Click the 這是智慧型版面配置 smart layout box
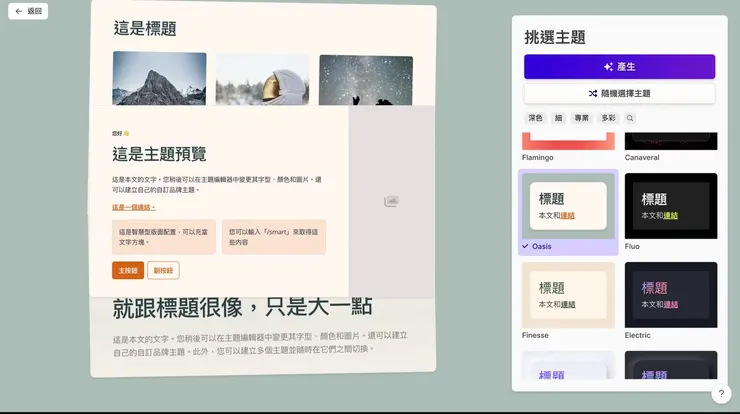Image resolution: width=740 pixels, height=414 pixels. point(164,237)
